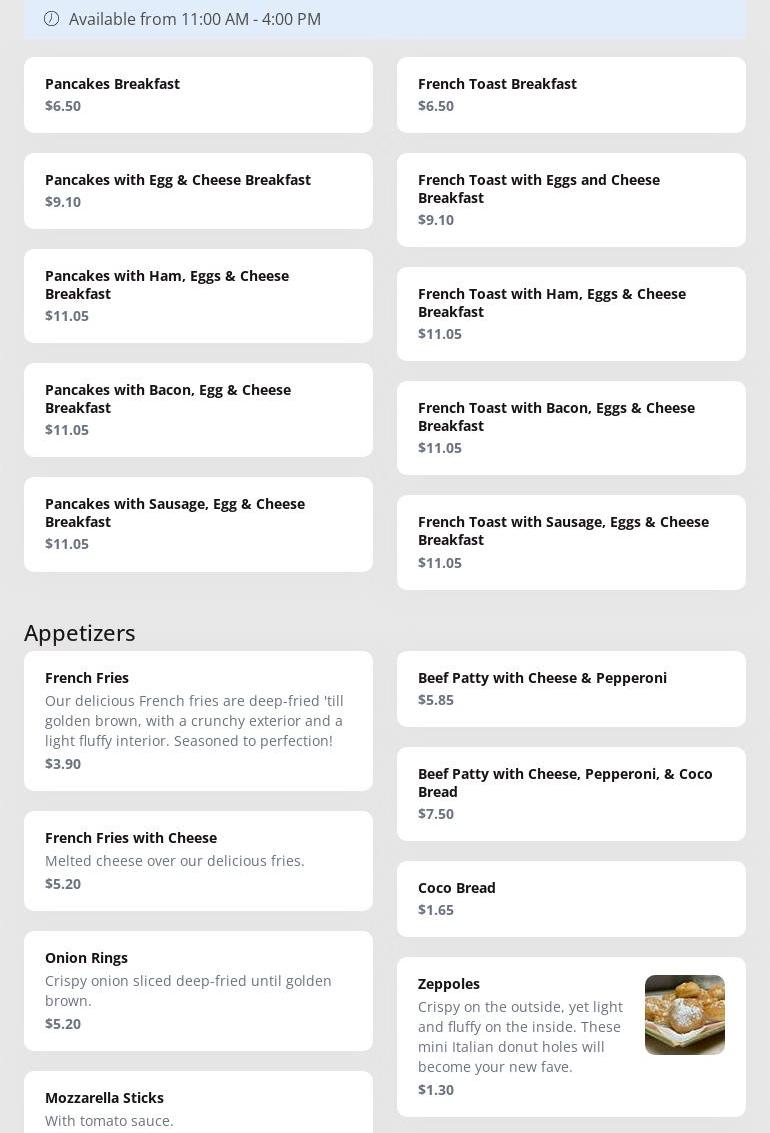
Task: Open French Toast with Sausage, Eggs & Cheese
Action: (x=571, y=542)
